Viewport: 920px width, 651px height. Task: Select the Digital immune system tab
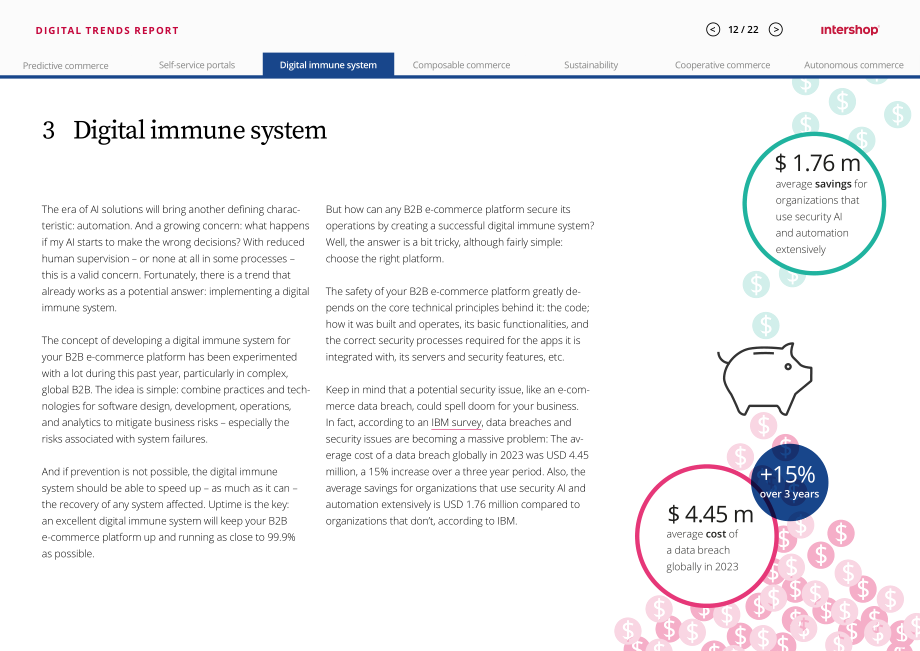[x=329, y=65]
